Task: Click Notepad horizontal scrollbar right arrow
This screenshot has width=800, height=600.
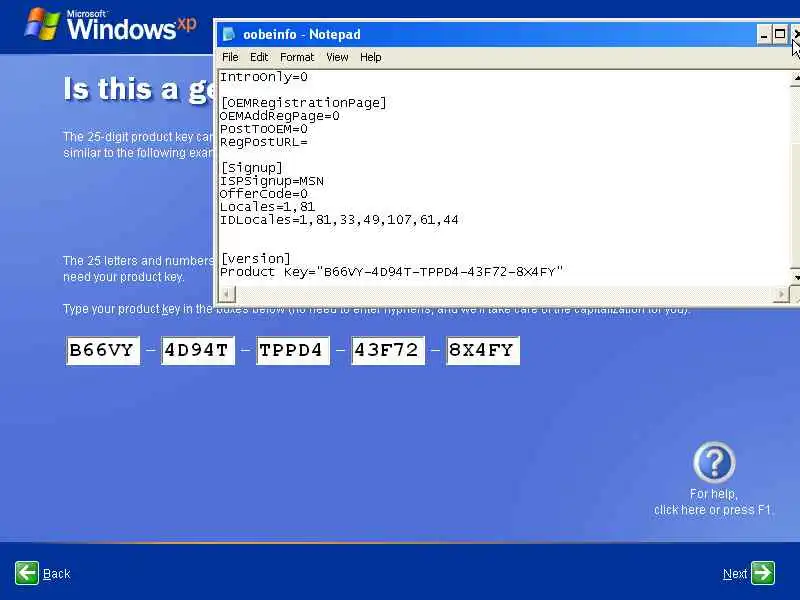Action: coord(781,294)
